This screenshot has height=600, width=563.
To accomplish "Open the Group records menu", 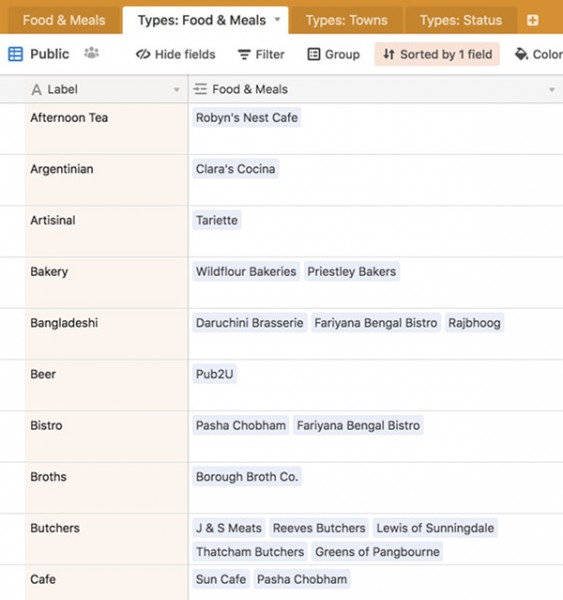I will (334, 54).
